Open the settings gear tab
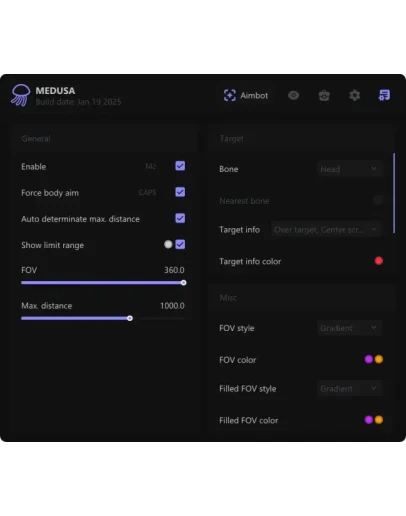The image size is (406, 516). tap(354, 95)
